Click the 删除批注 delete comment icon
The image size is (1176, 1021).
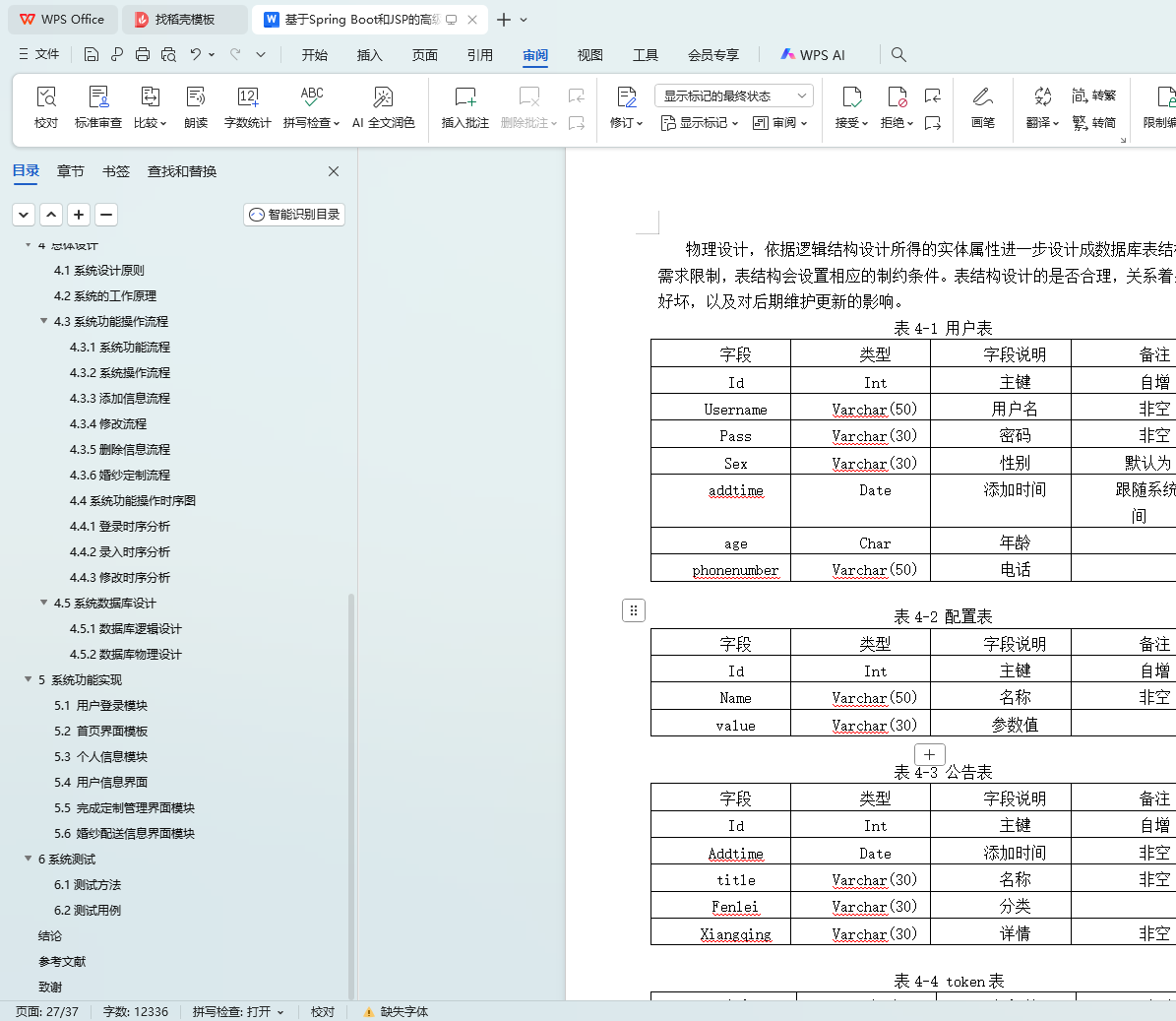(x=528, y=97)
